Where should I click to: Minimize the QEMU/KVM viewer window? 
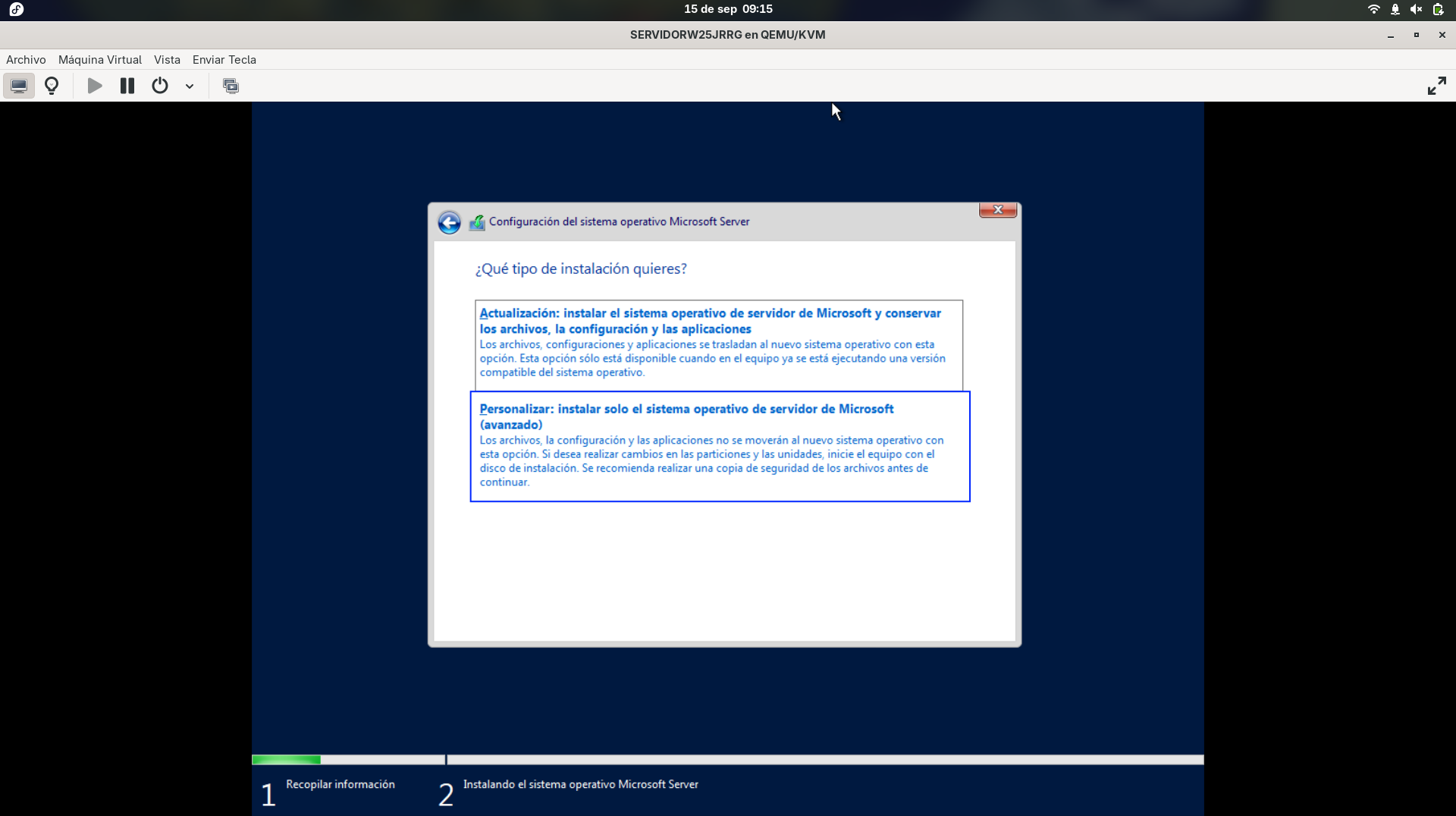1391,35
